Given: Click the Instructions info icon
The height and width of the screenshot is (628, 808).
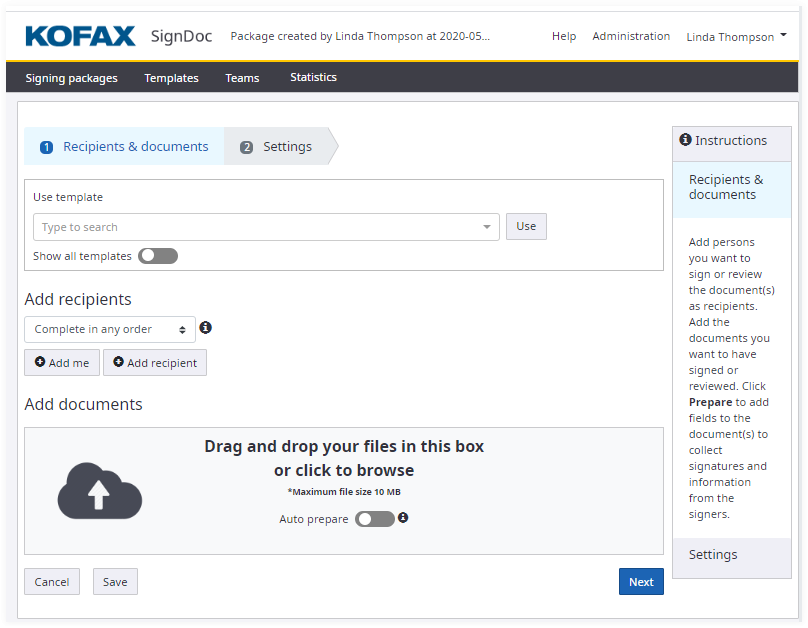Looking at the screenshot, I should (685, 141).
